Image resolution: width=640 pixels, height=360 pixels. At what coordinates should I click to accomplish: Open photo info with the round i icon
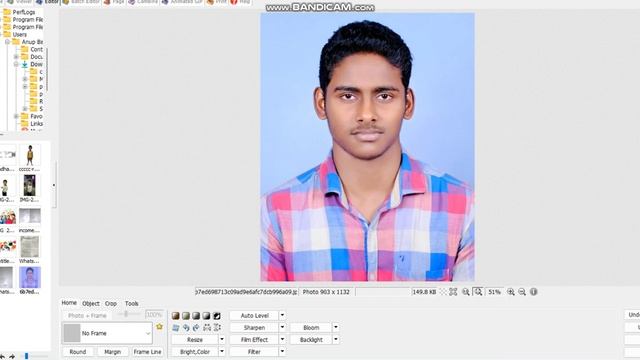tap(533, 292)
